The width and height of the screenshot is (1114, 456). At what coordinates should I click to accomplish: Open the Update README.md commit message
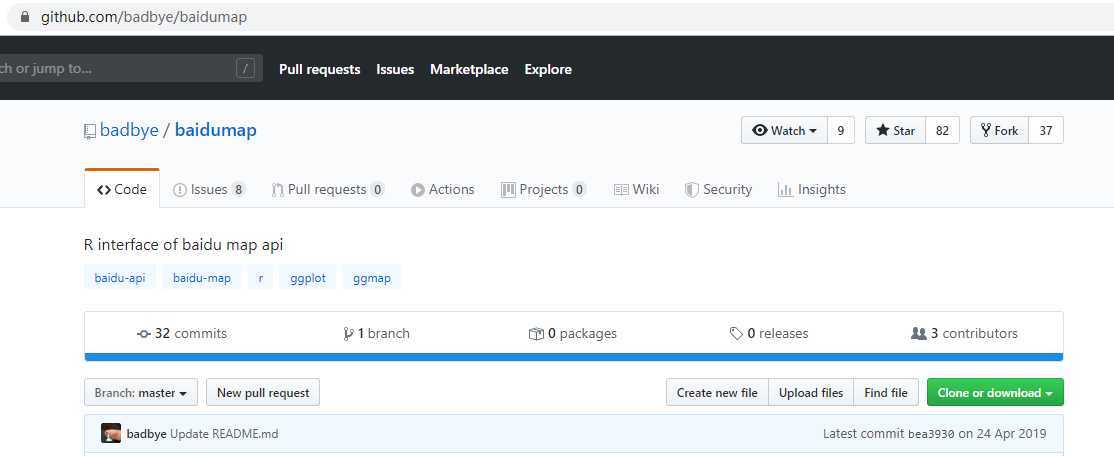[224, 433]
